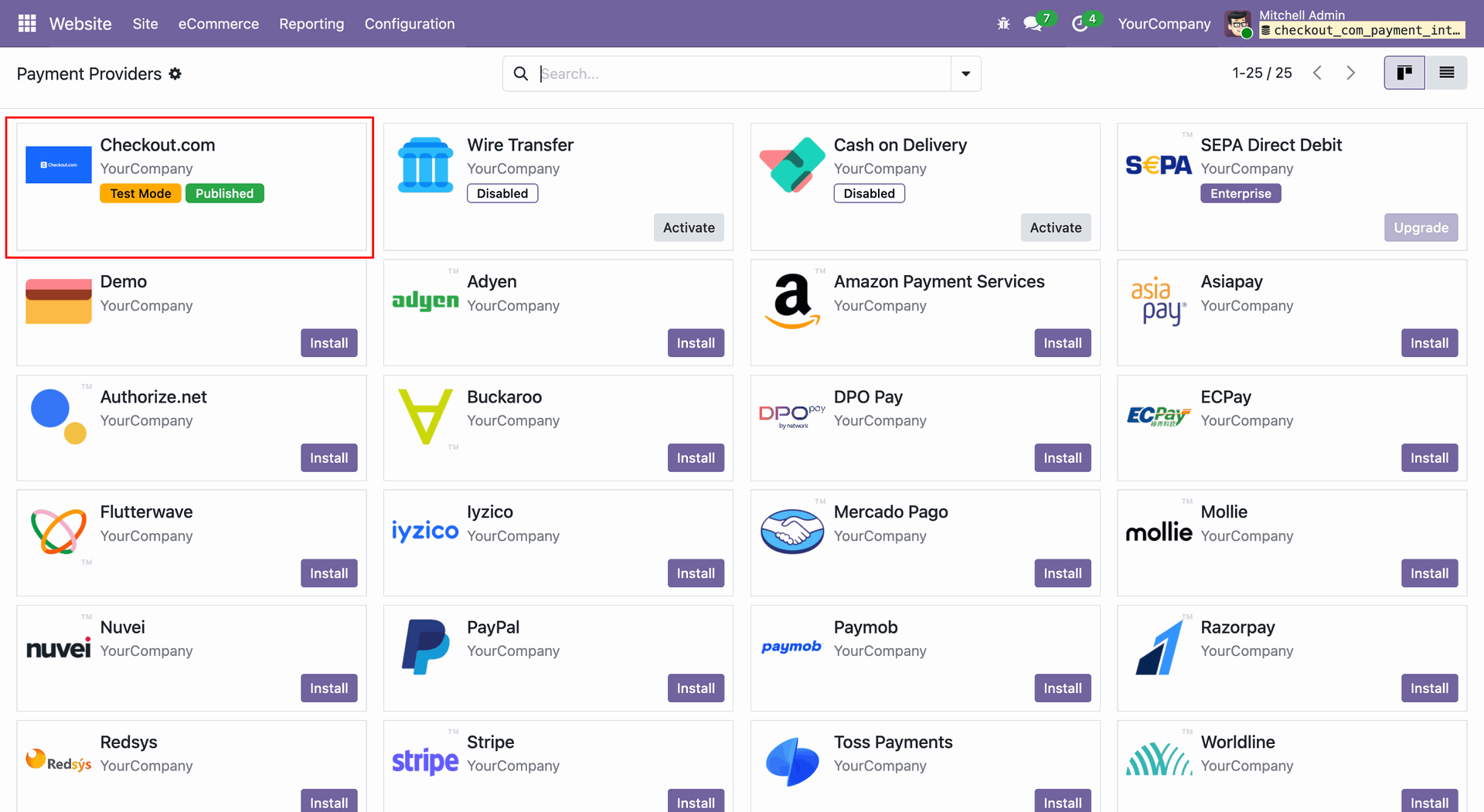Activate the Wire Transfer provider
The height and width of the screenshot is (812, 1484).
(x=689, y=227)
